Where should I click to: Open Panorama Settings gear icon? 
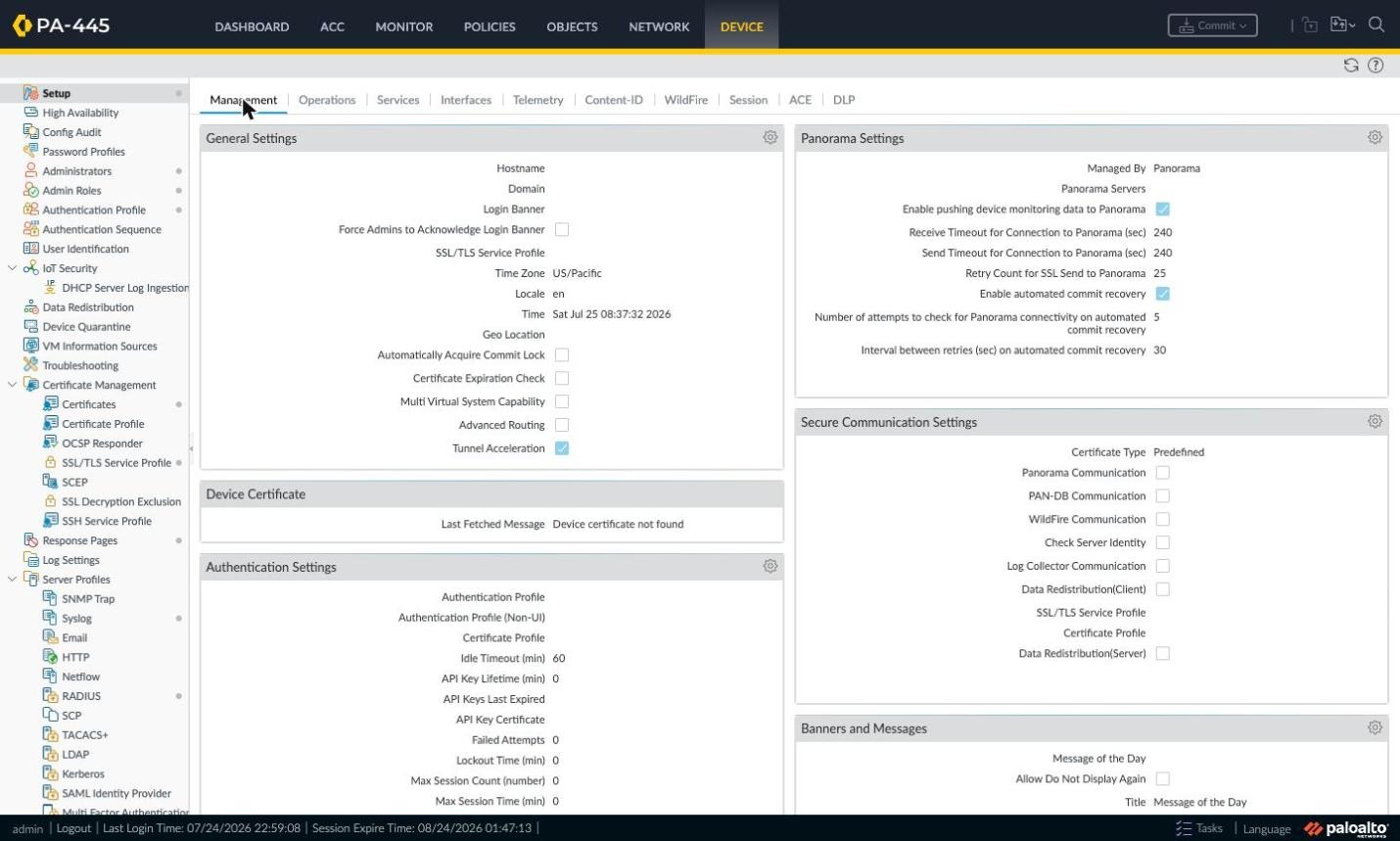pyautogui.click(x=1375, y=138)
